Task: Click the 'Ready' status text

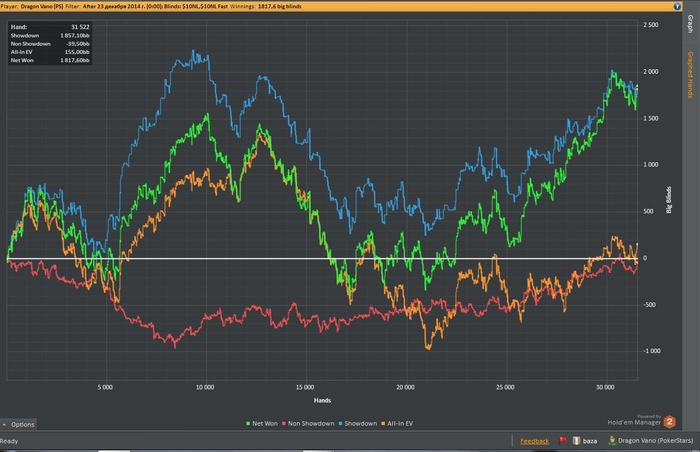Action: [9, 441]
